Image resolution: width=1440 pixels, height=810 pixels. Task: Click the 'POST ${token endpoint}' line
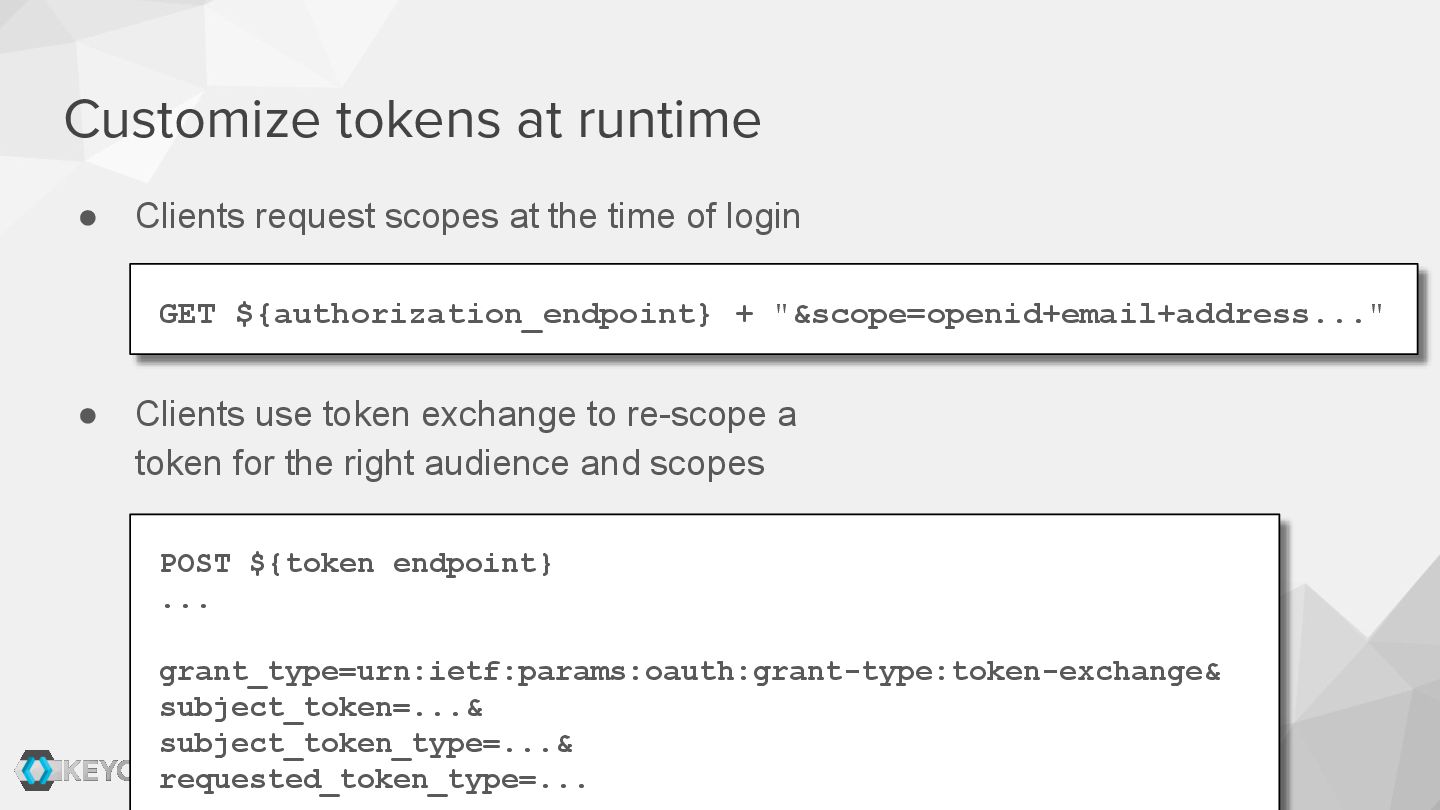(x=356, y=563)
